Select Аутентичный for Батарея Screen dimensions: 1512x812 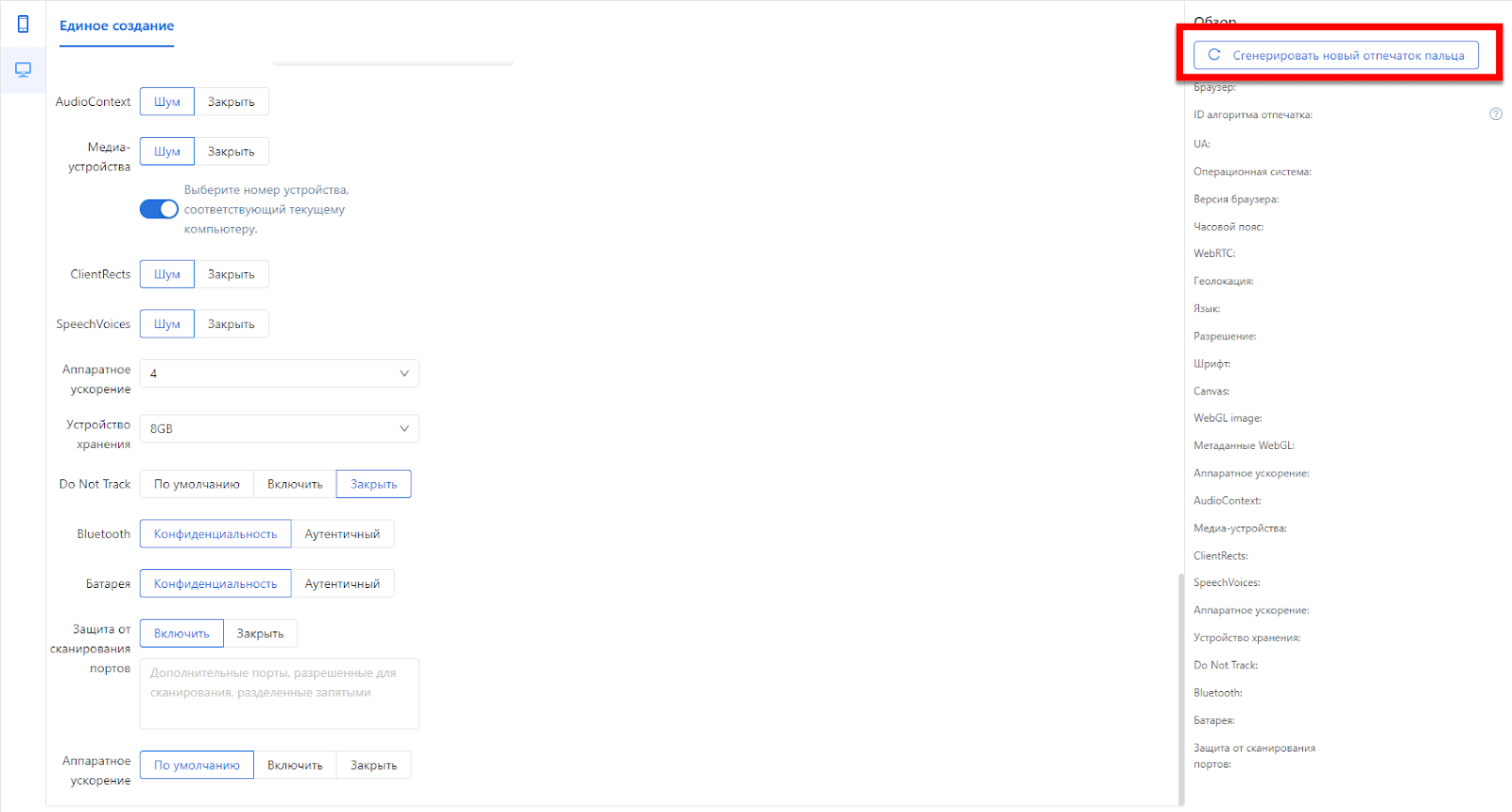click(x=342, y=583)
